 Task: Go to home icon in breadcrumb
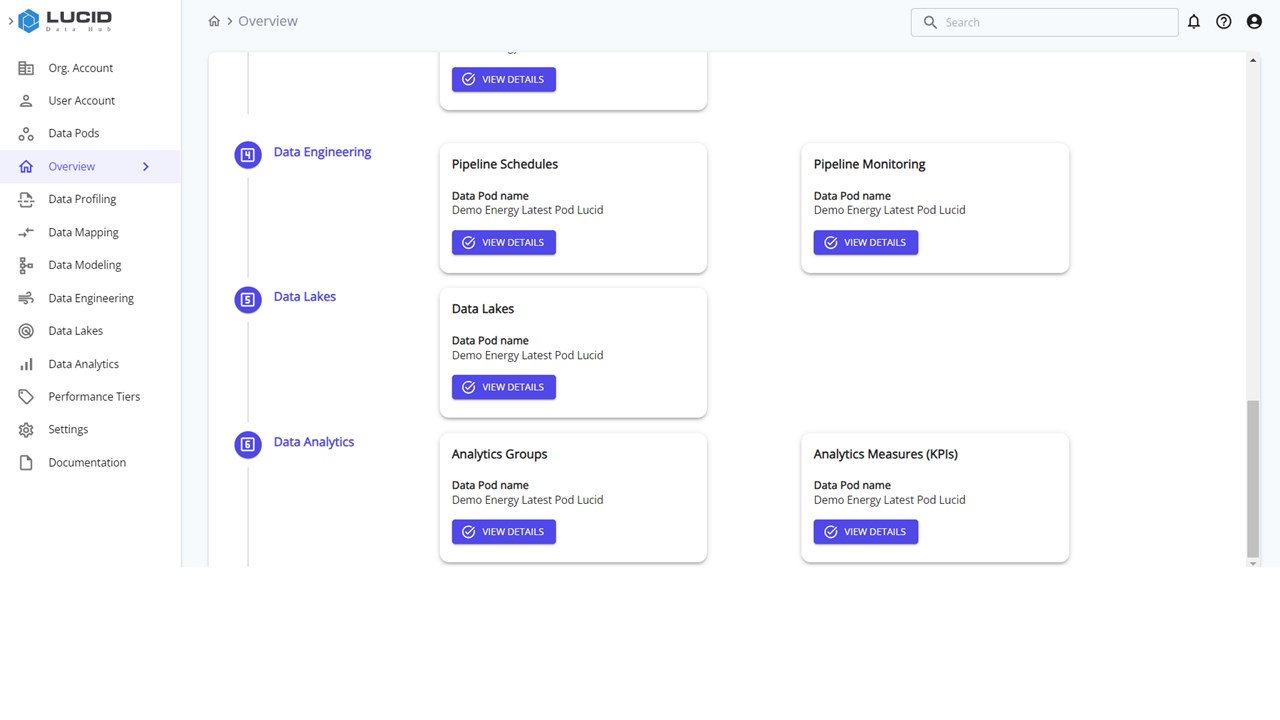214,21
